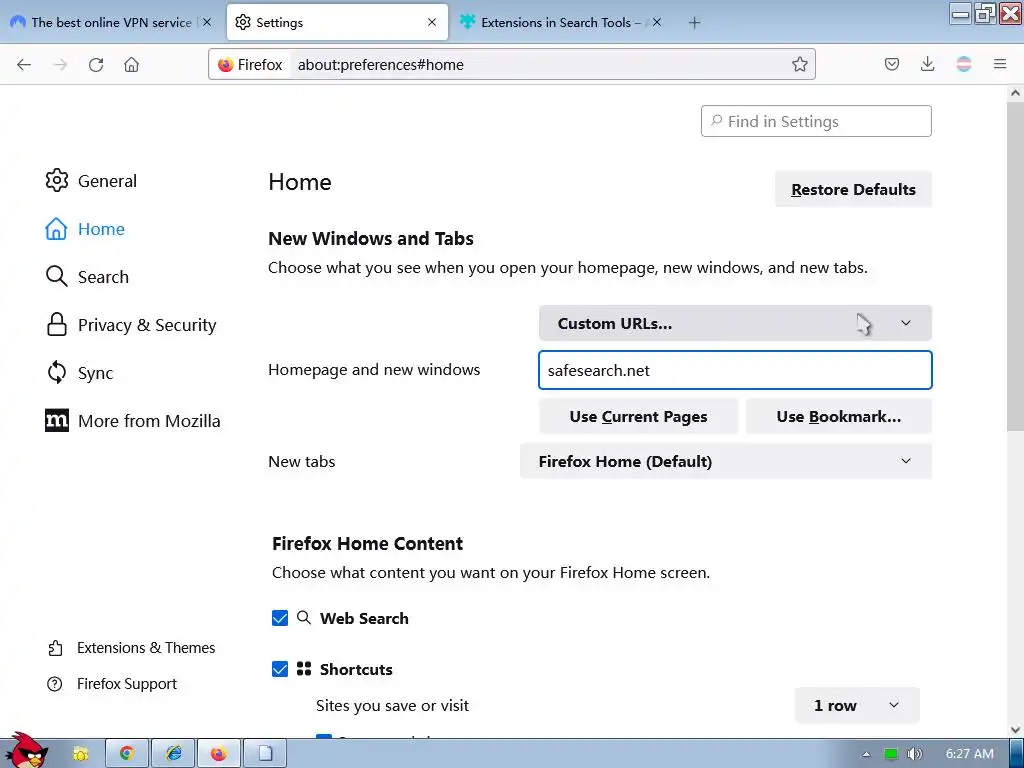Image resolution: width=1024 pixels, height=768 pixels.
Task: Click the Web Search magnifier icon
Action: click(x=304, y=618)
